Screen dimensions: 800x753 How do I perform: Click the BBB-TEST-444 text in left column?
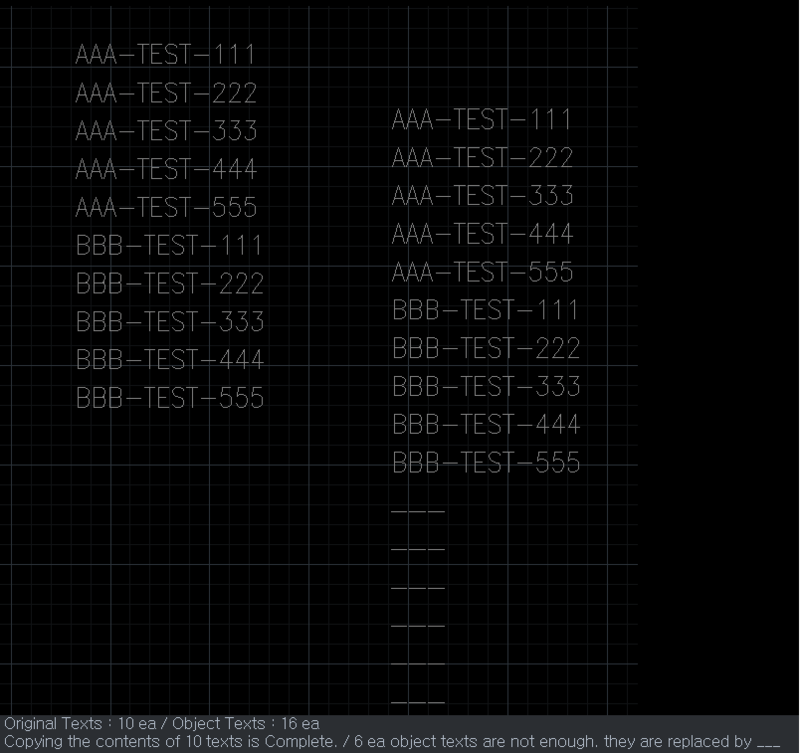(x=170, y=359)
